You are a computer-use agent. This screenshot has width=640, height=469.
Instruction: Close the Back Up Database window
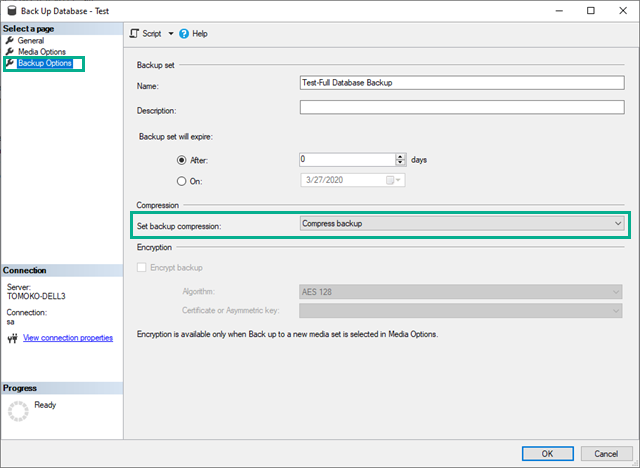coord(623,11)
